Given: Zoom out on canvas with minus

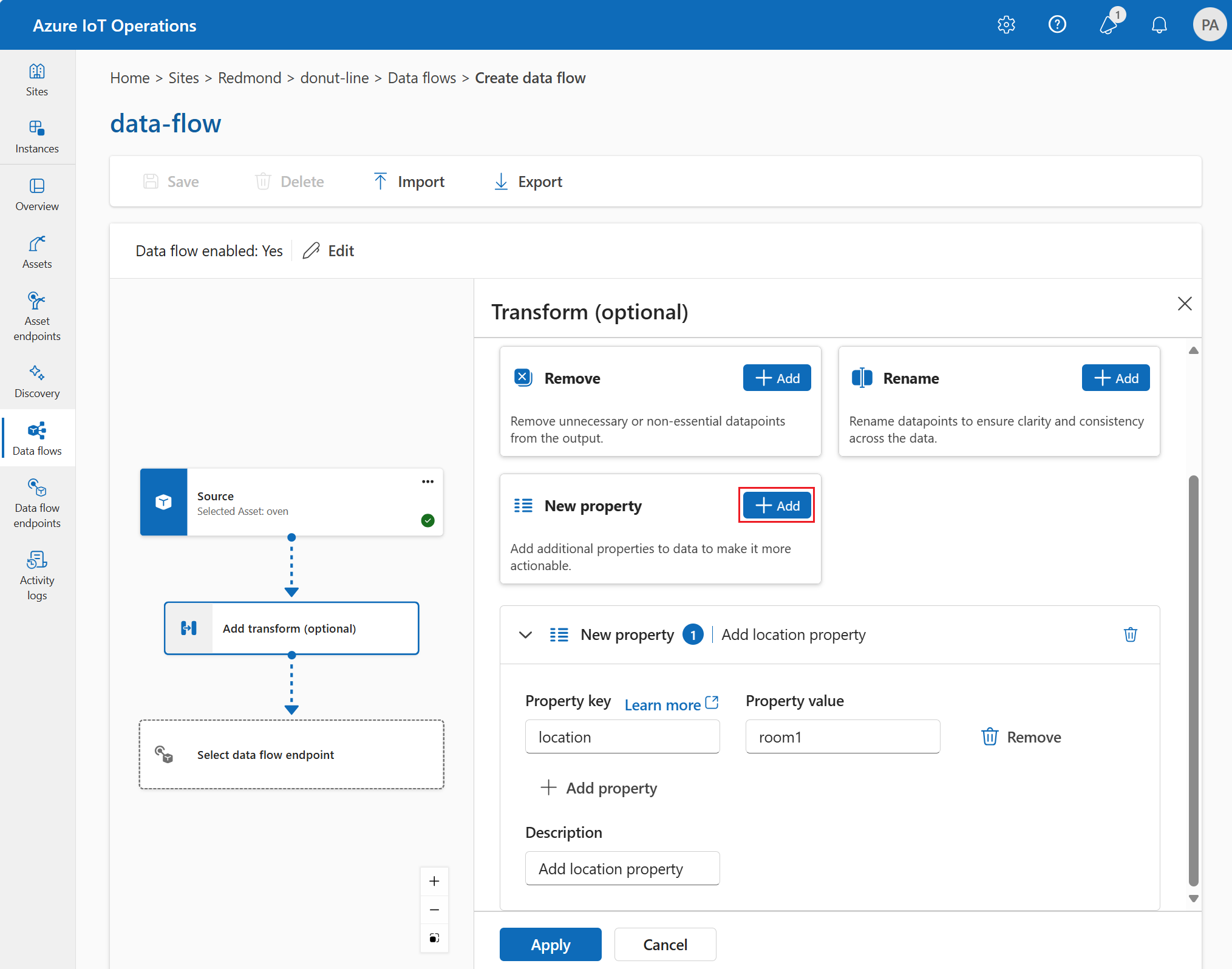Looking at the screenshot, I should (434, 909).
